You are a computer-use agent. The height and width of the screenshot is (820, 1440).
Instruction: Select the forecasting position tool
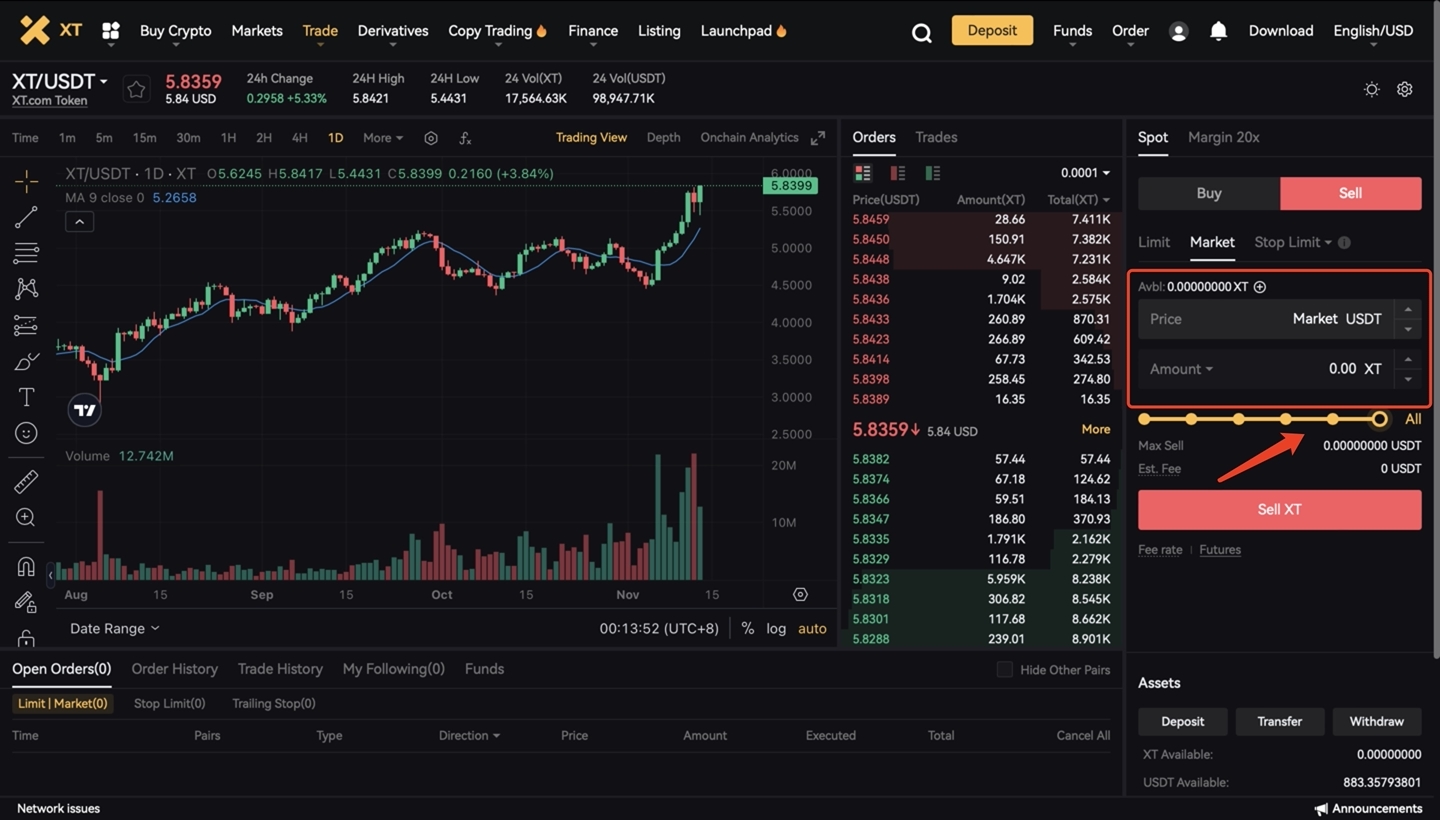(x=26, y=325)
